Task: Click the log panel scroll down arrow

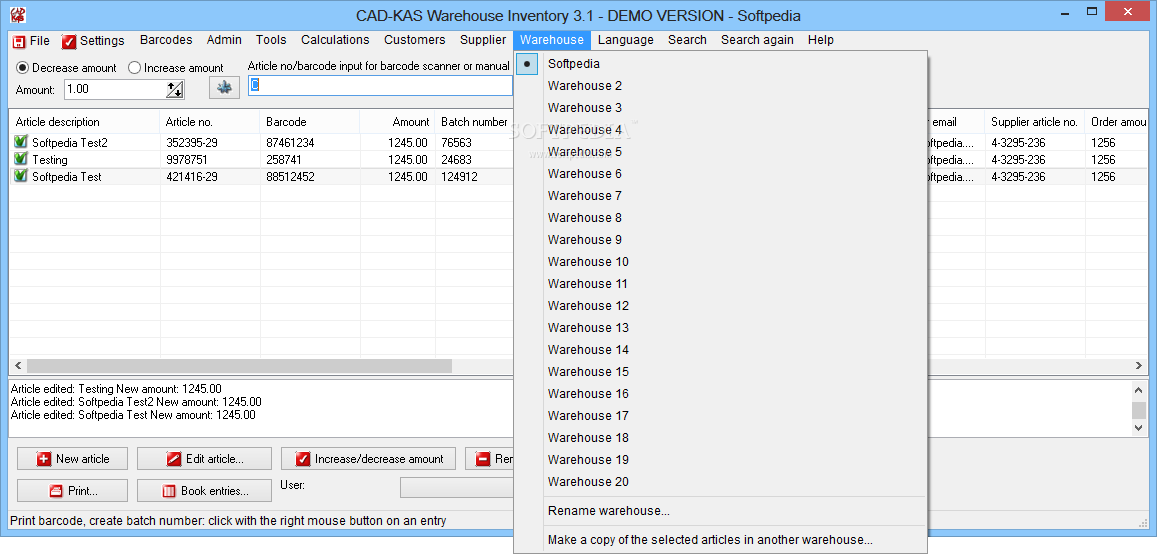Action: coord(1139,427)
